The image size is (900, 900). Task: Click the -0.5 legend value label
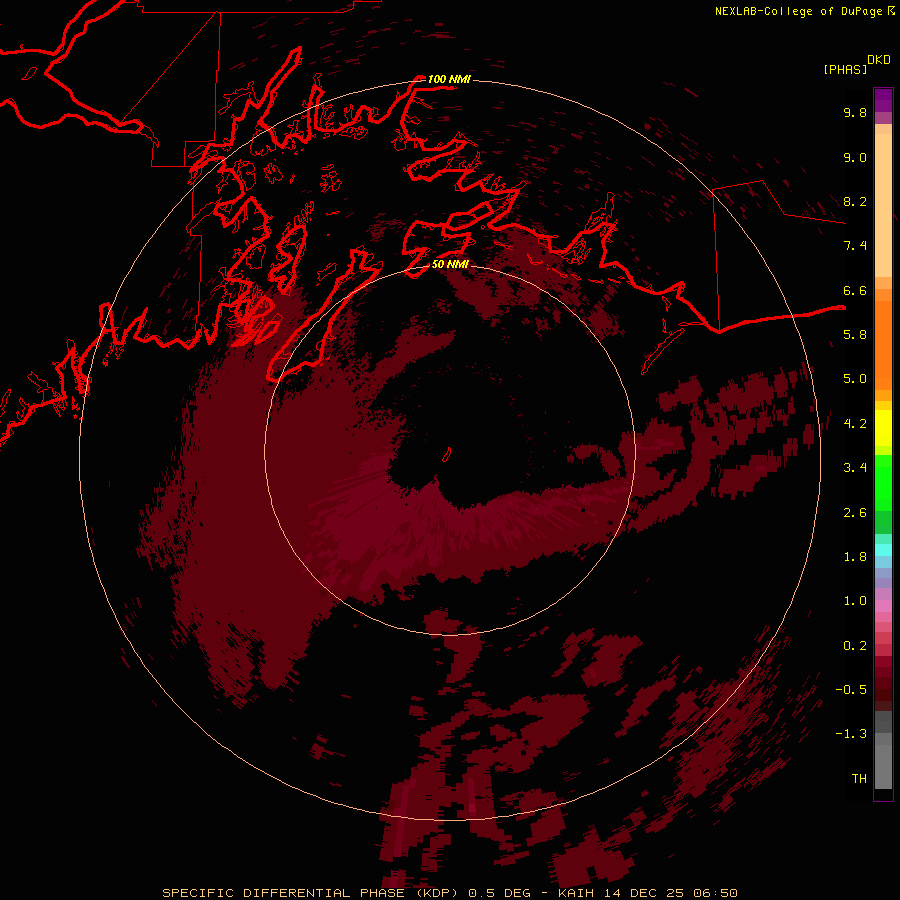[851, 690]
